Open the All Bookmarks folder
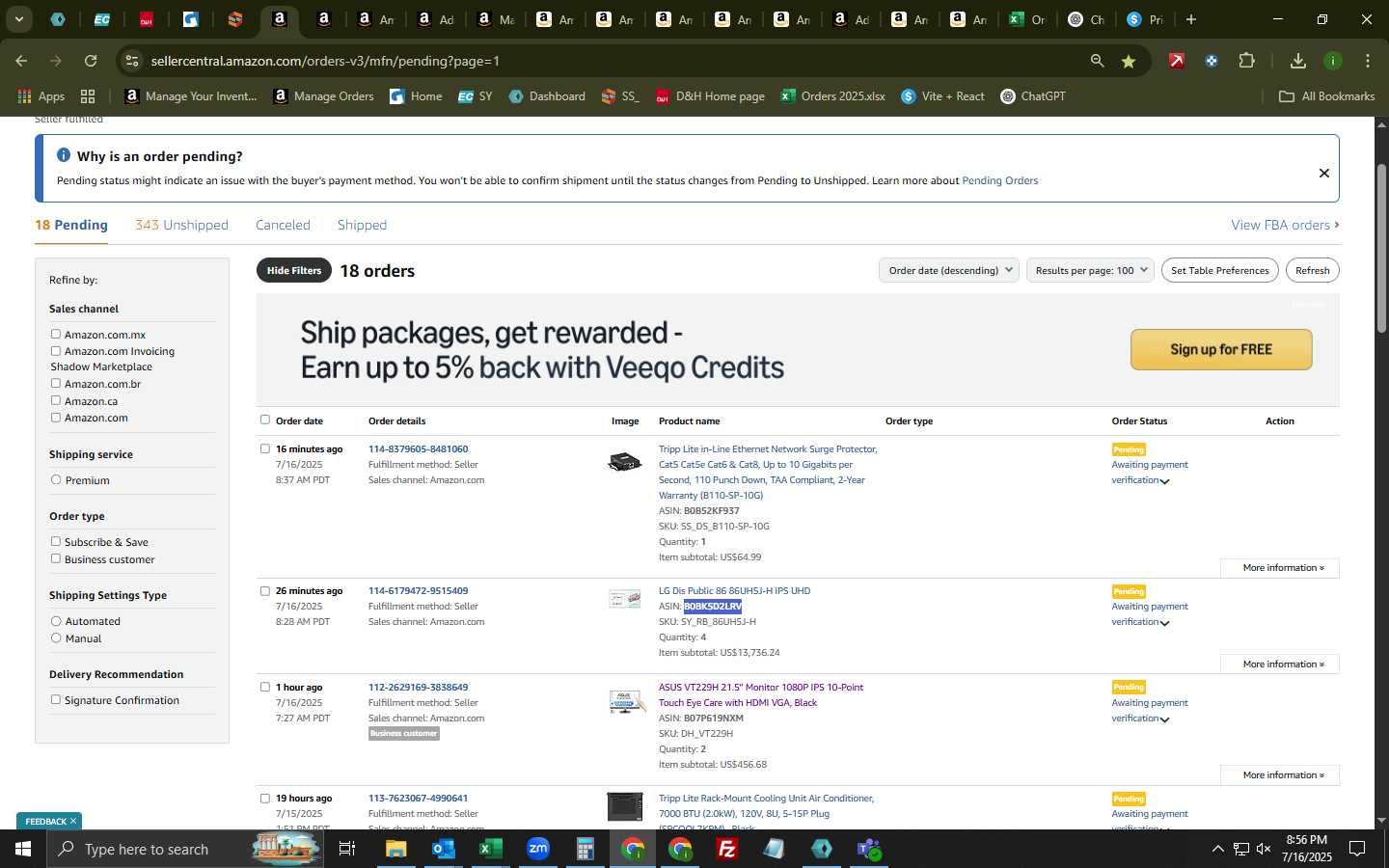This screenshot has width=1389, height=868. 1326,96
